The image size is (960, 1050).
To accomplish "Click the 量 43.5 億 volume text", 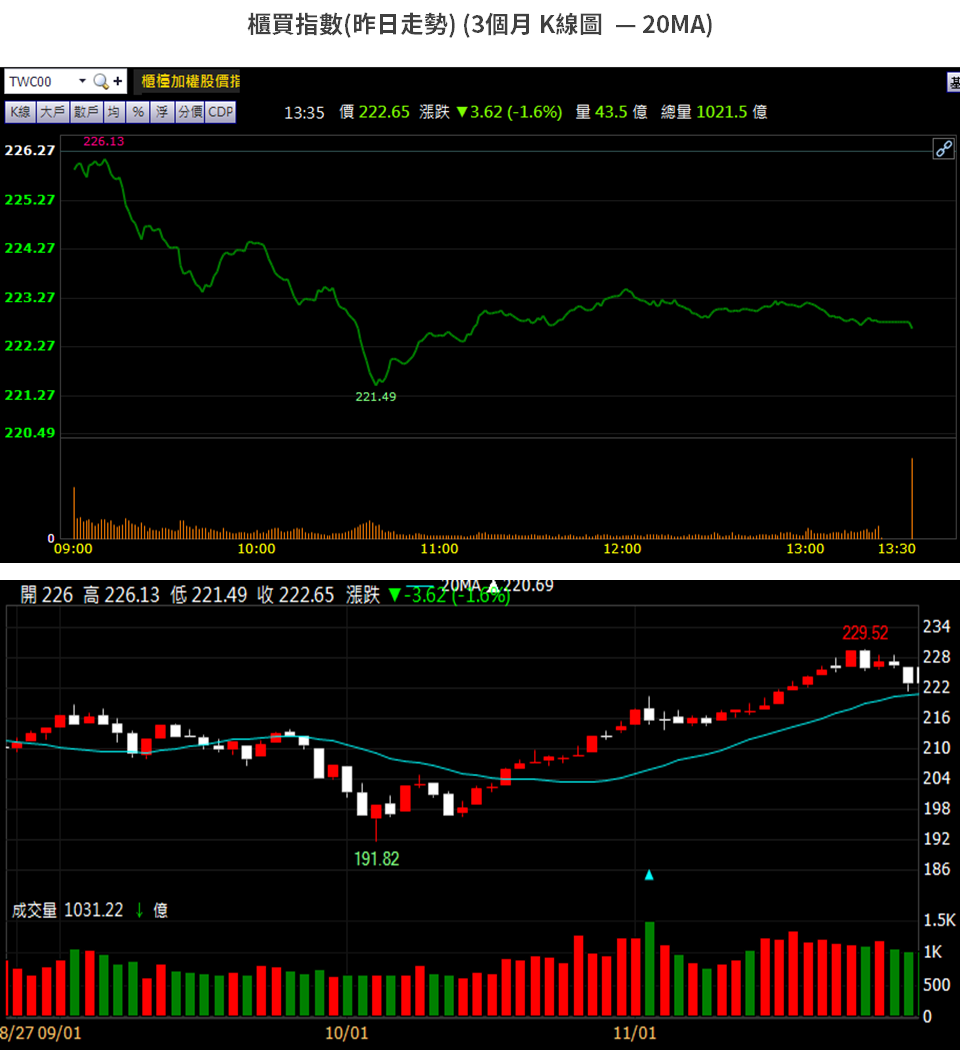I will [x=612, y=112].
